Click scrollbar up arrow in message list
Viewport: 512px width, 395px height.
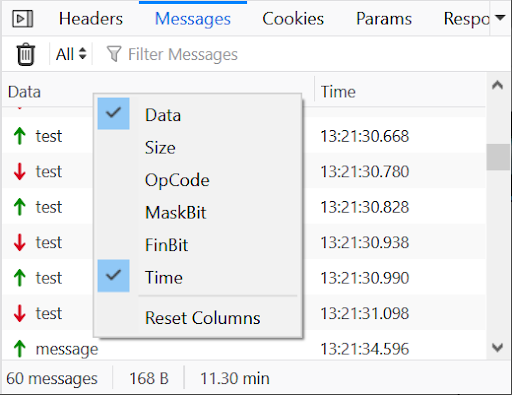coord(497,85)
